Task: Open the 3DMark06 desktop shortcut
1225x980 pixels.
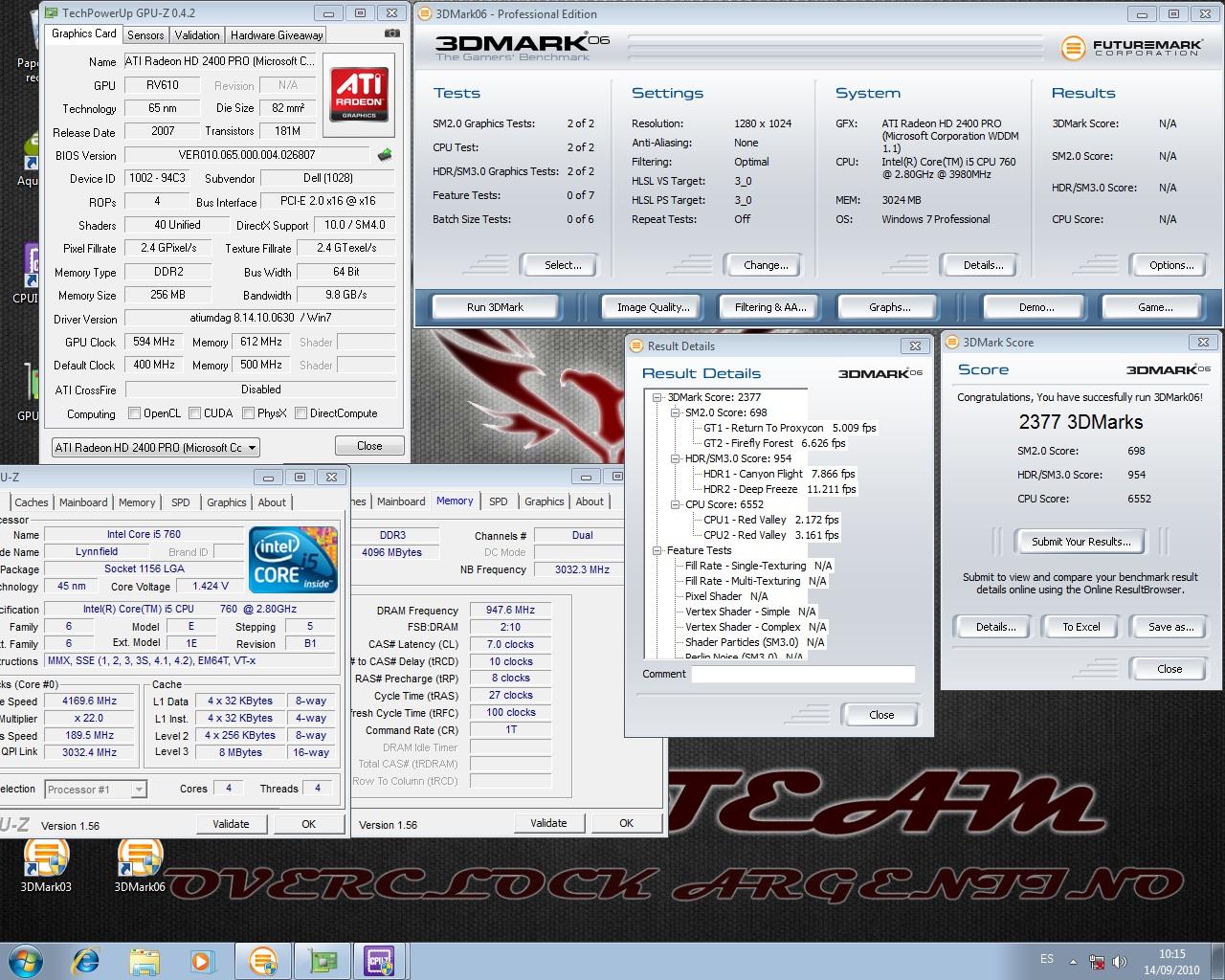Action: click(140, 865)
